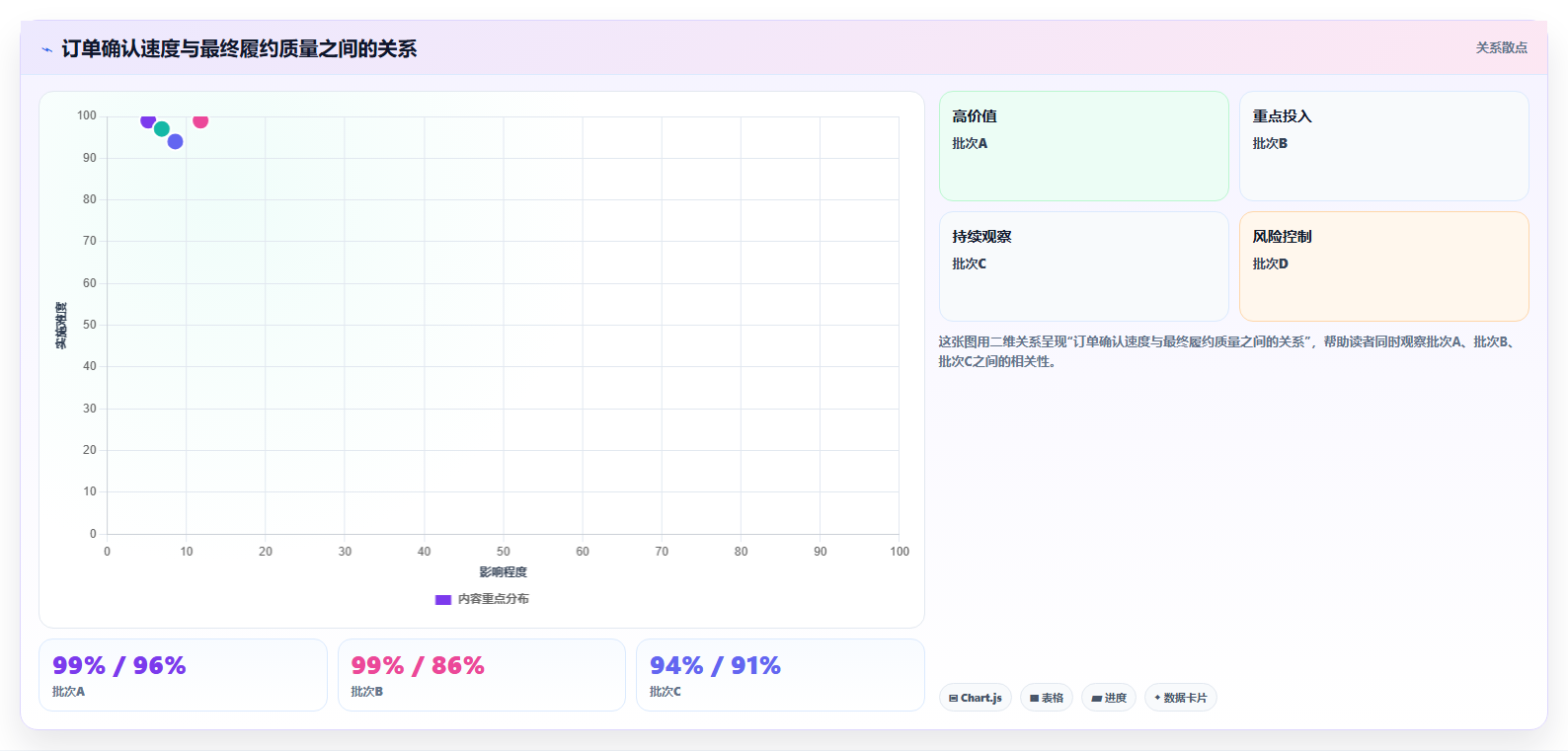The height and width of the screenshot is (751, 1568).
Task: Click the 关系散点 label in the header
Action: coord(1502,47)
